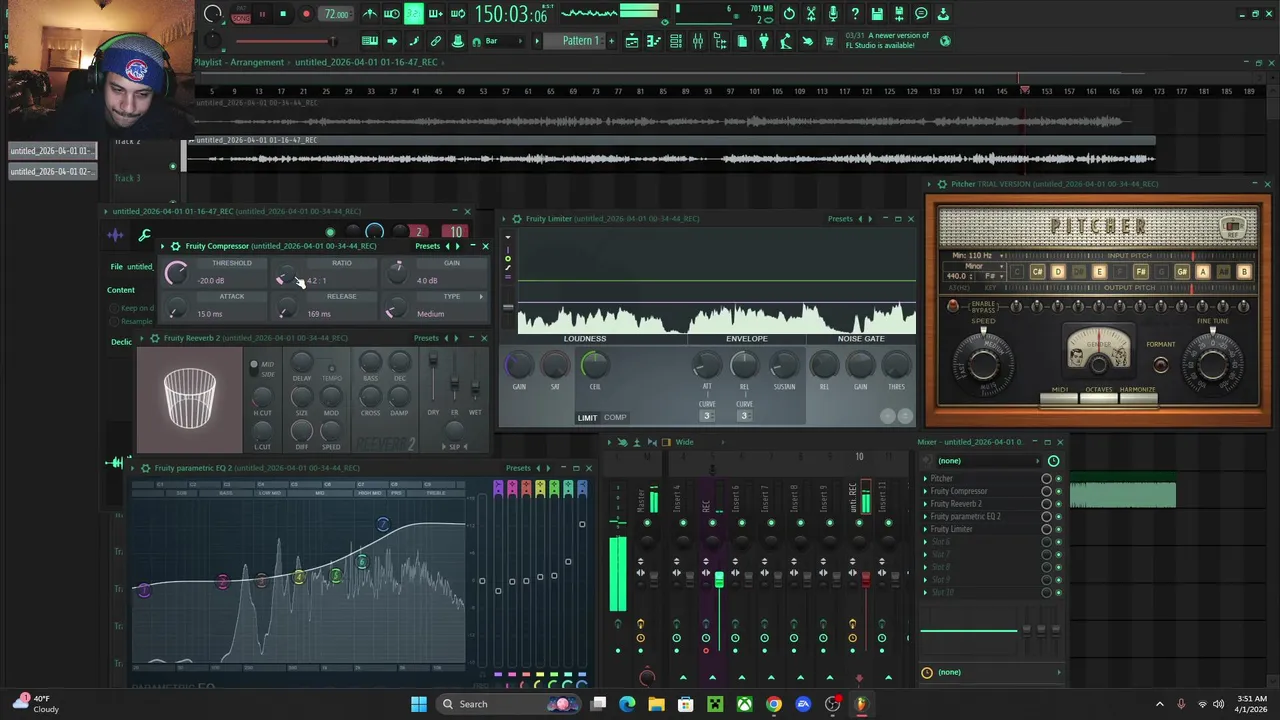Select the Master mixer track

642,500
